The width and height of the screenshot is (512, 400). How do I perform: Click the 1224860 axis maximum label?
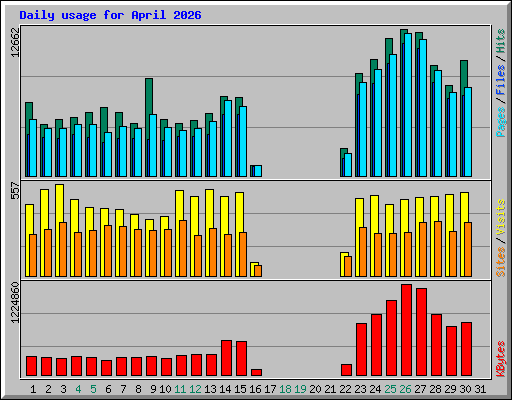(15, 303)
